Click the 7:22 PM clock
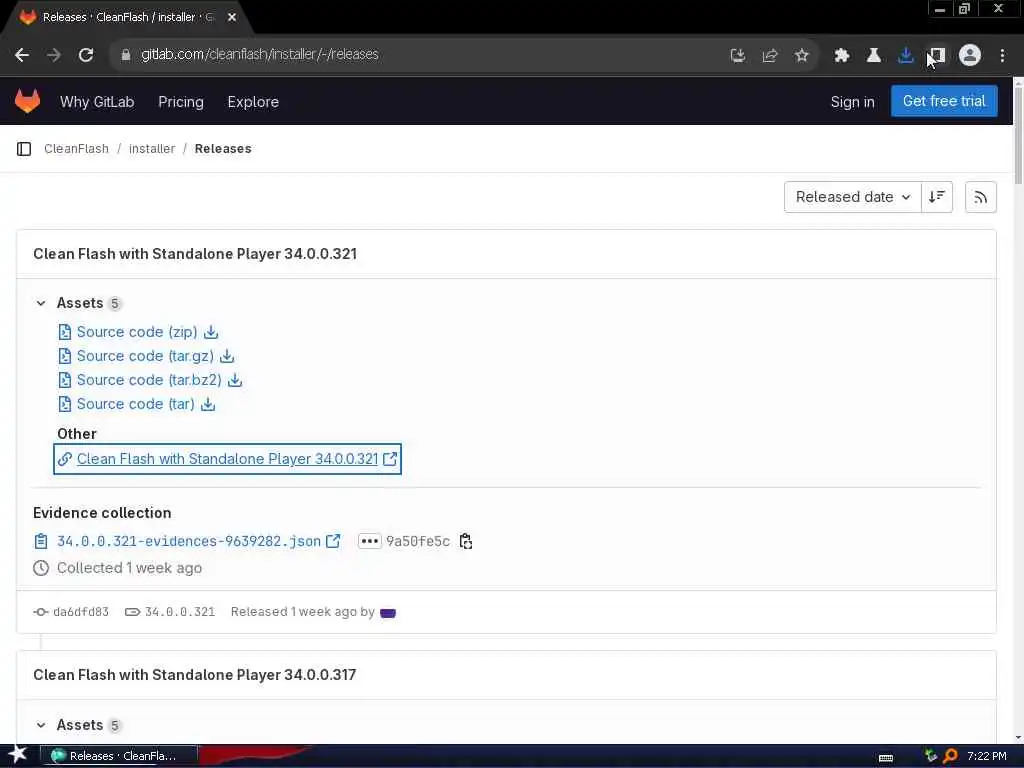Screen dimensions: 1024x768 (987, 756)
